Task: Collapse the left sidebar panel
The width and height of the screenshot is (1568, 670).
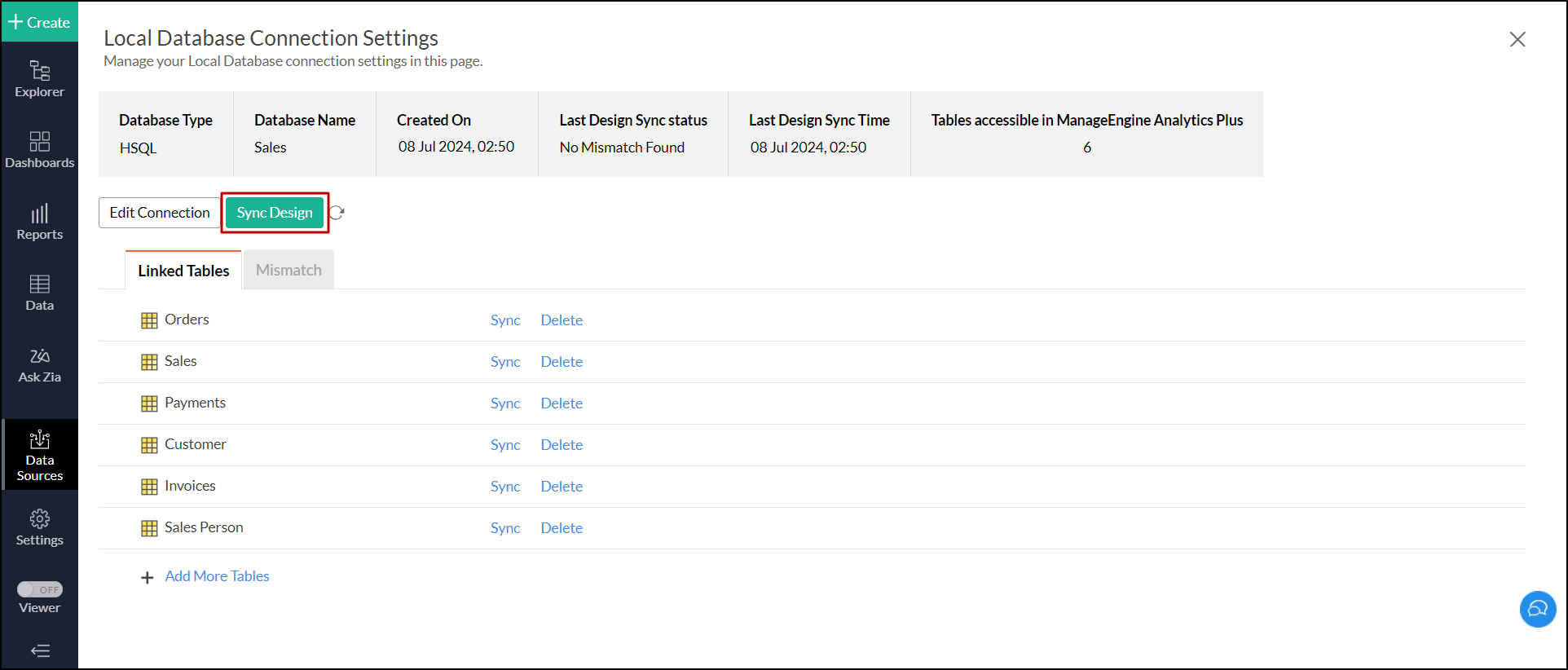Action: (39, 650)
